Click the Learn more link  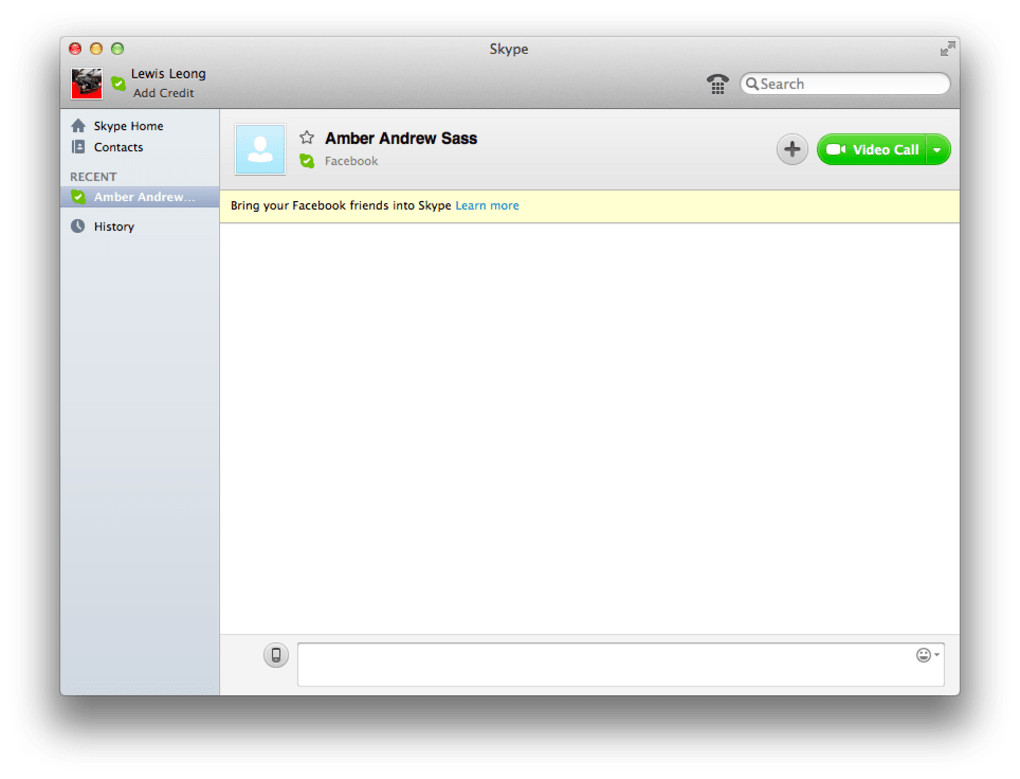487,205
